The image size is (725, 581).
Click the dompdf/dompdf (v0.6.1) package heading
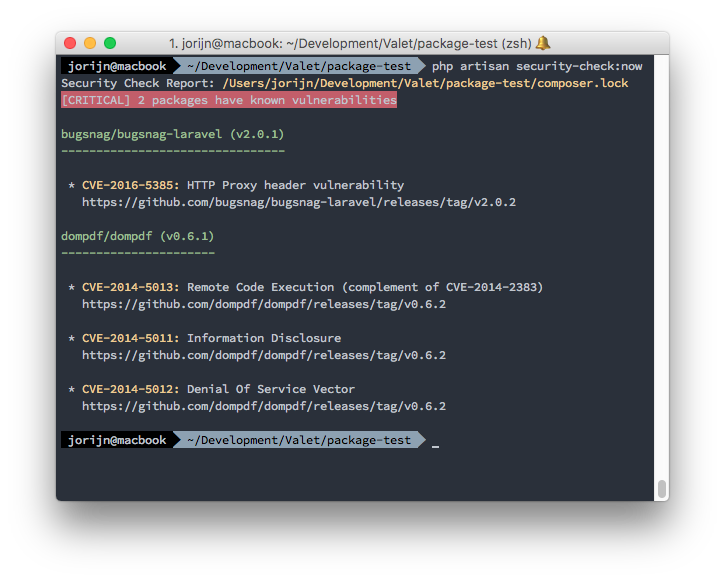point(137,236)
